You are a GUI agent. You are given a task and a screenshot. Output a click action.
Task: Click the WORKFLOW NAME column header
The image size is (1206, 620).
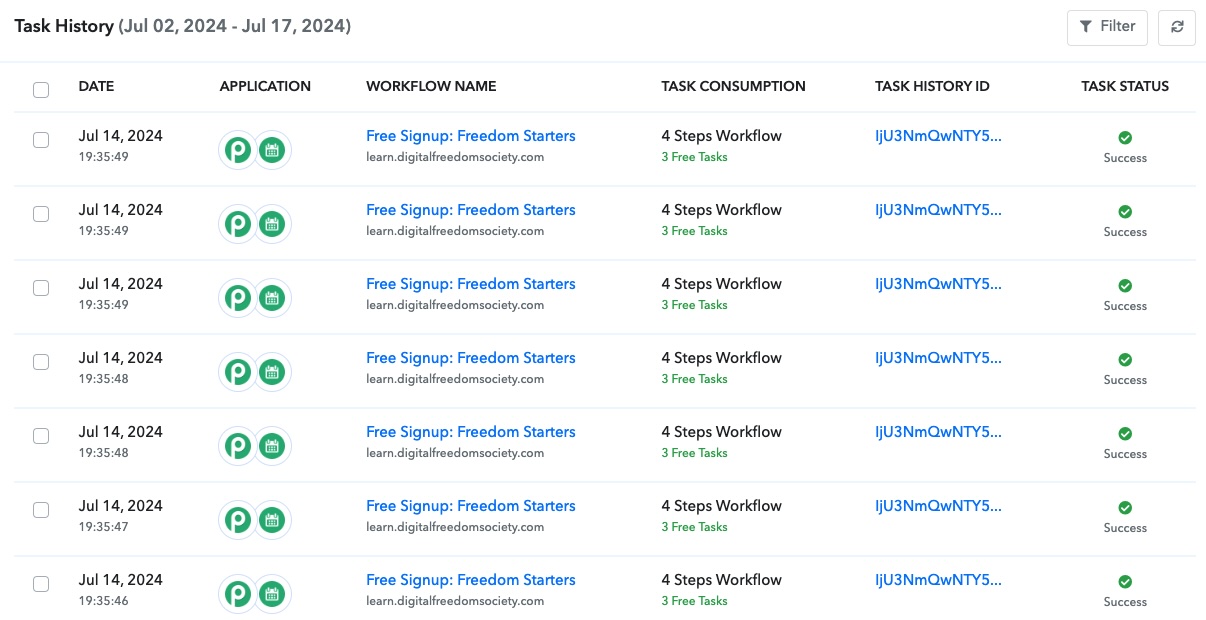point(431,86)
